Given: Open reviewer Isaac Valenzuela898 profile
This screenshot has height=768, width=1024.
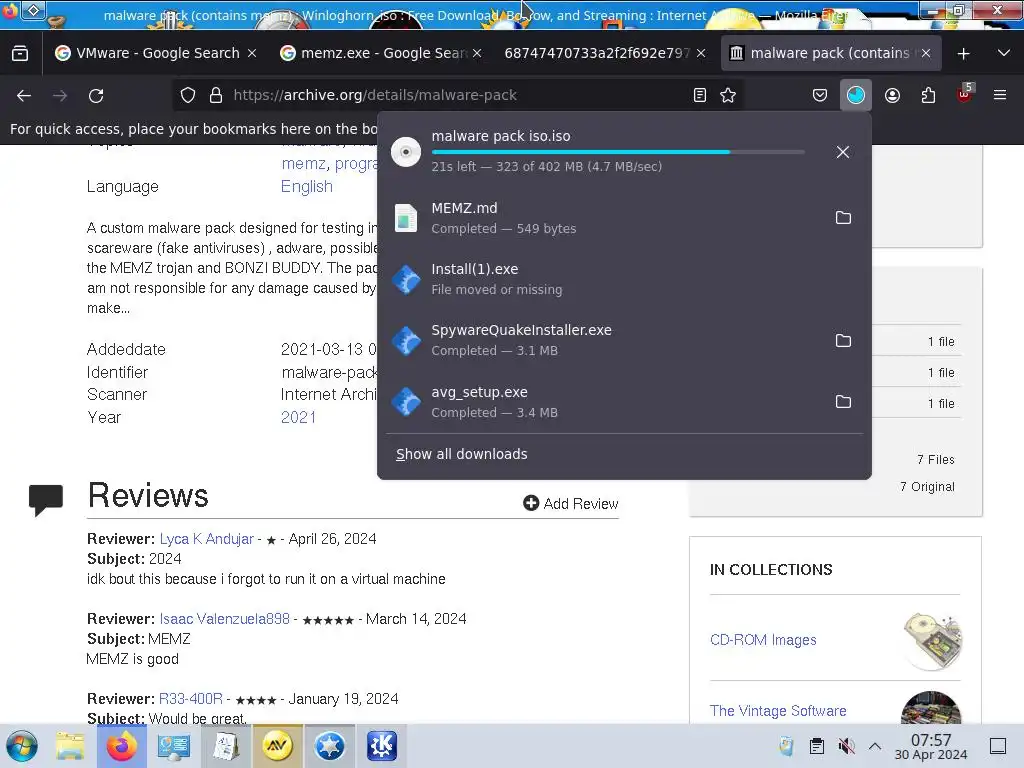Looking at the screenshot, I should pyautogui.click(x=225, y=618).
